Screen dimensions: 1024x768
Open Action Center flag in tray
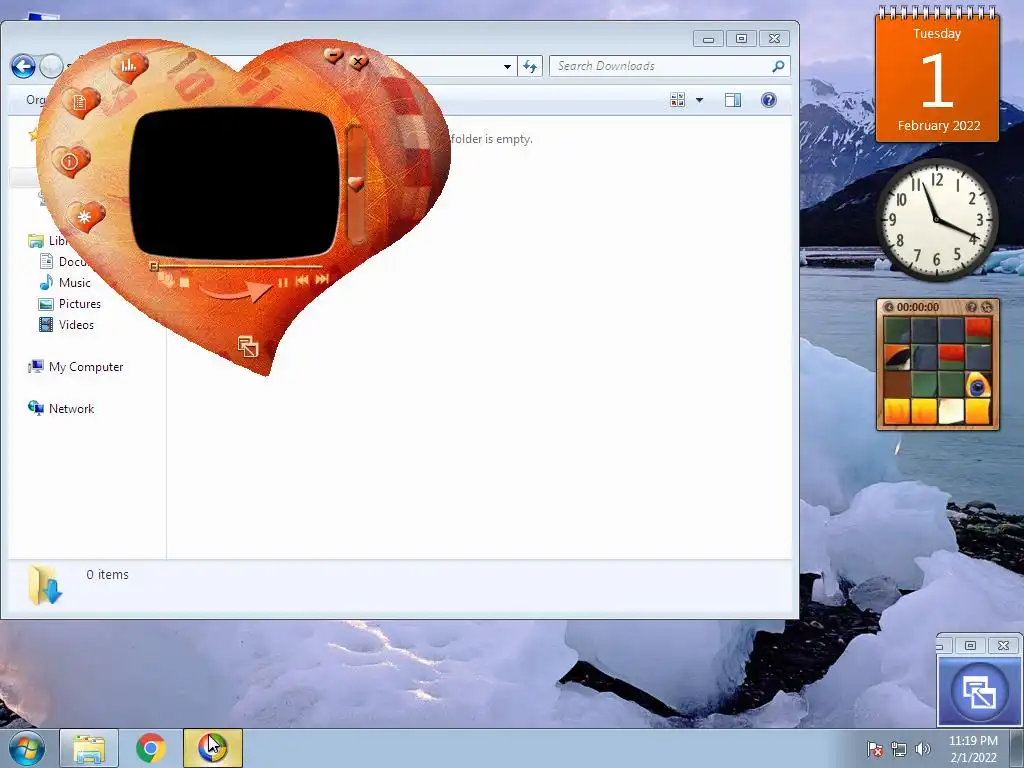click(x=875, y=749)
